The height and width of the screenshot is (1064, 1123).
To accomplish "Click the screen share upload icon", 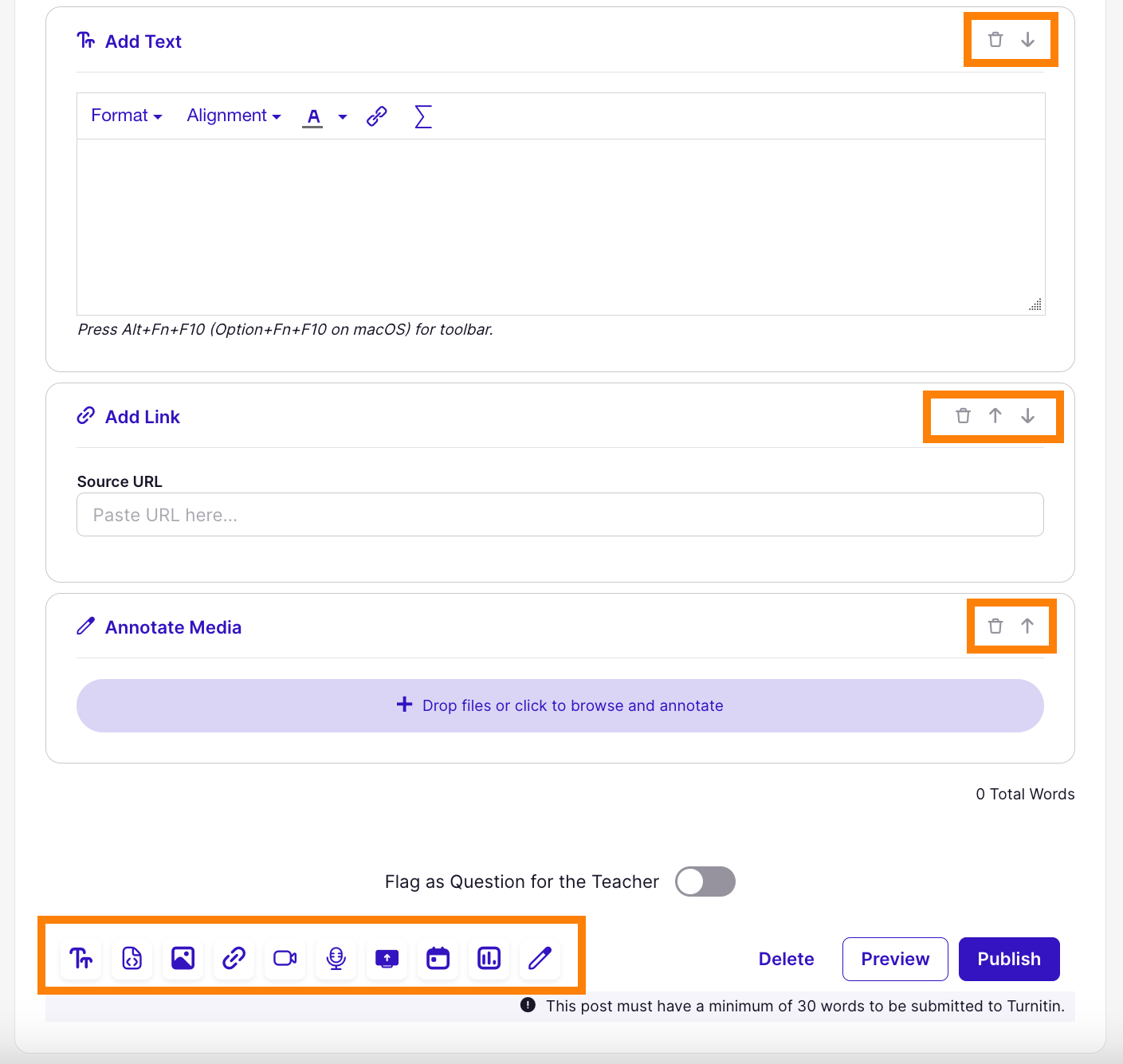I will click(x=387, y=958).
